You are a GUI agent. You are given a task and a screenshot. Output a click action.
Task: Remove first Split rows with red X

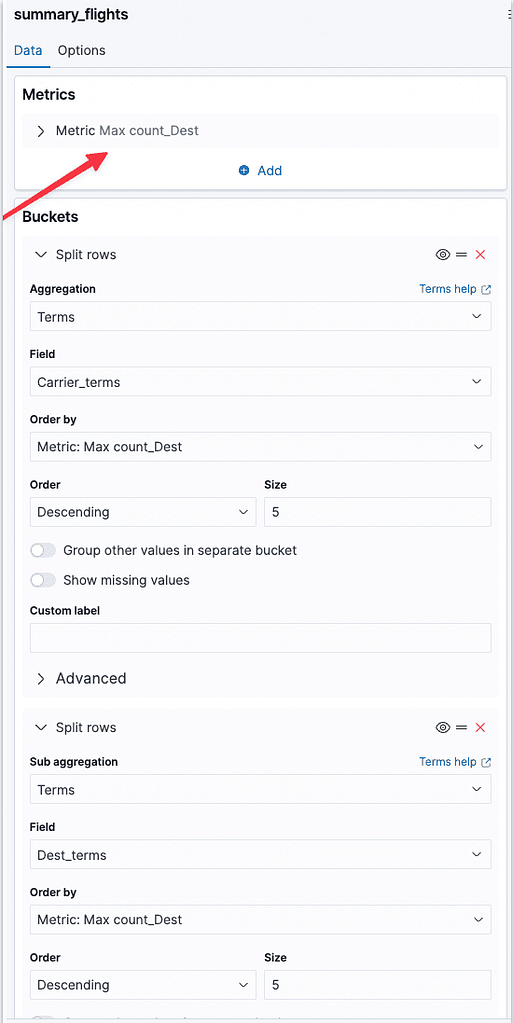pos(480,254)
